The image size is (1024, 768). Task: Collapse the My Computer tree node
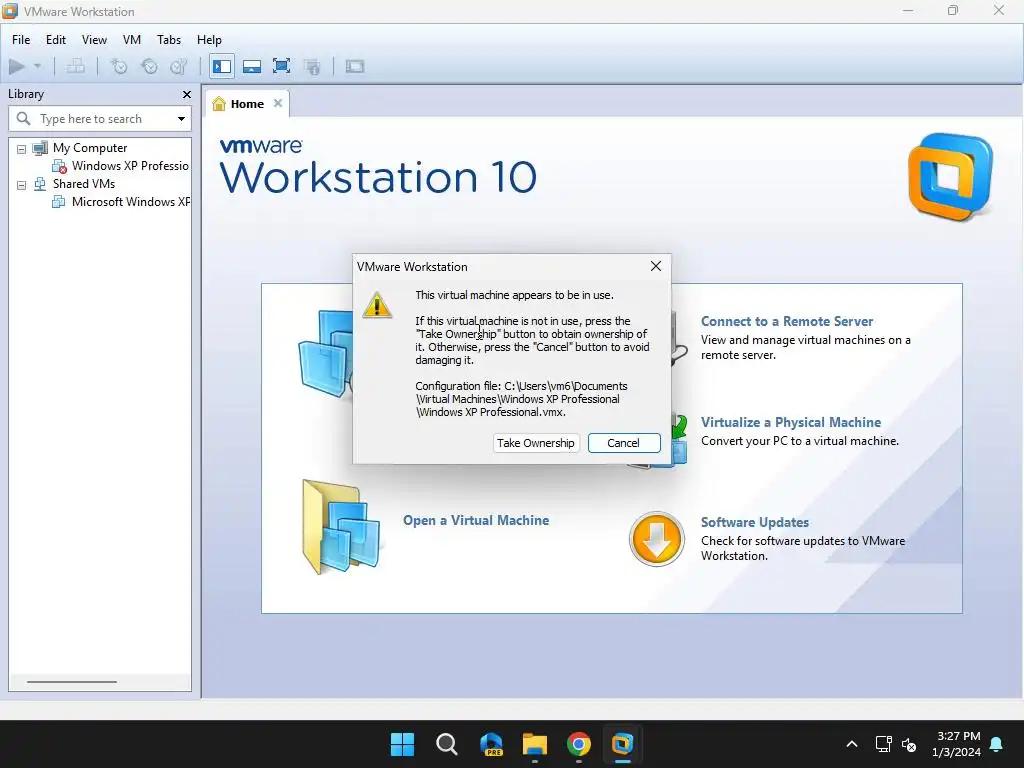pos(22,149)
